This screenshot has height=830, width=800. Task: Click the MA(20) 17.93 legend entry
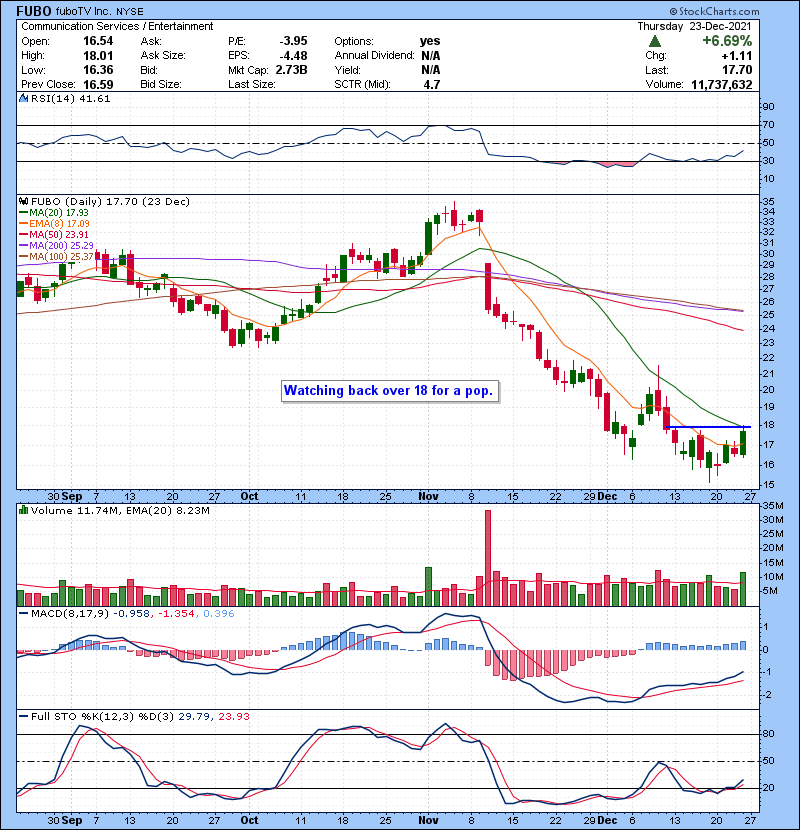coord(54,212)
